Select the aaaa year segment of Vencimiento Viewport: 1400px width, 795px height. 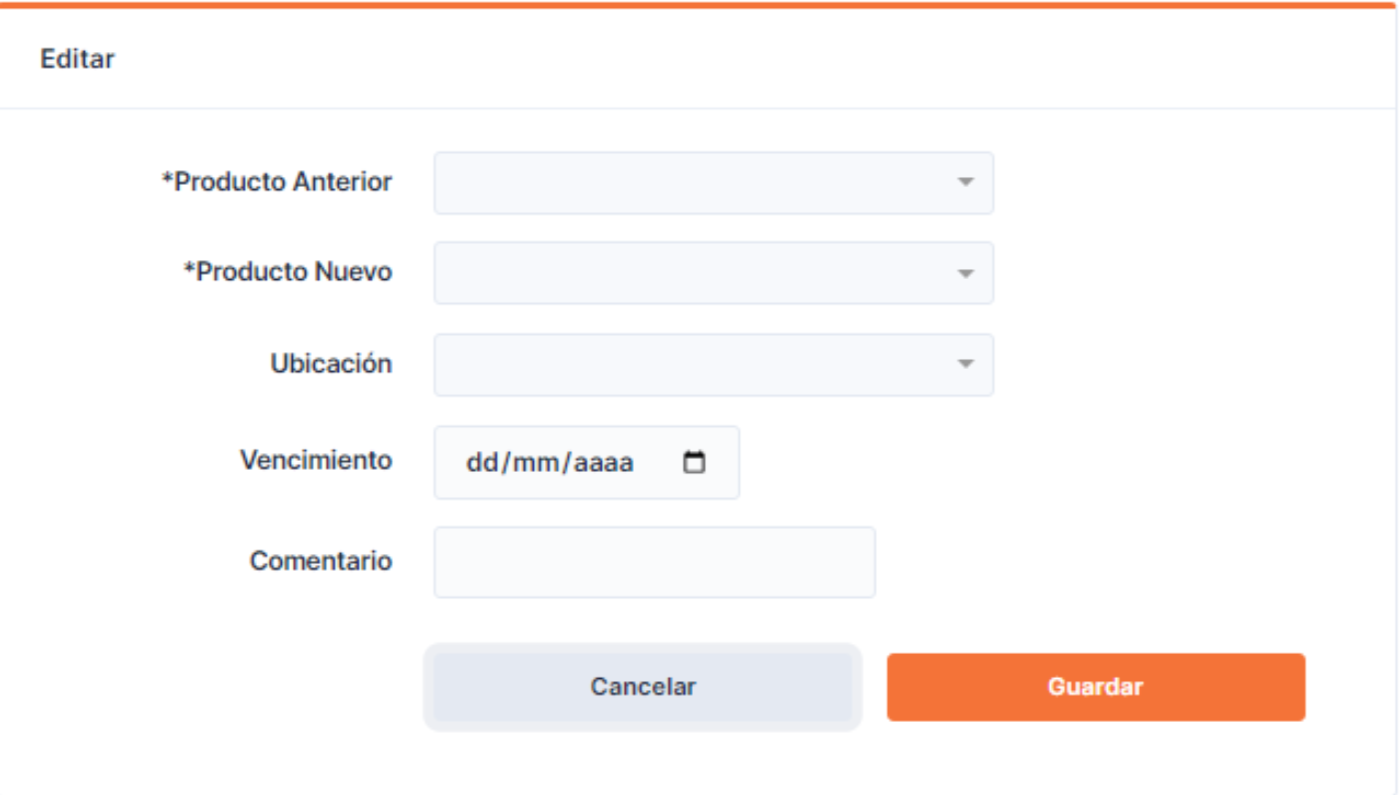pyautogui.click(x=606, y=463)
